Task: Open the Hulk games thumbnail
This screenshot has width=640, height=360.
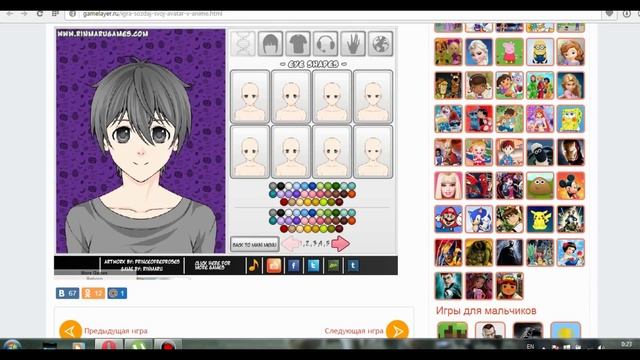Action: pos(479,253)
